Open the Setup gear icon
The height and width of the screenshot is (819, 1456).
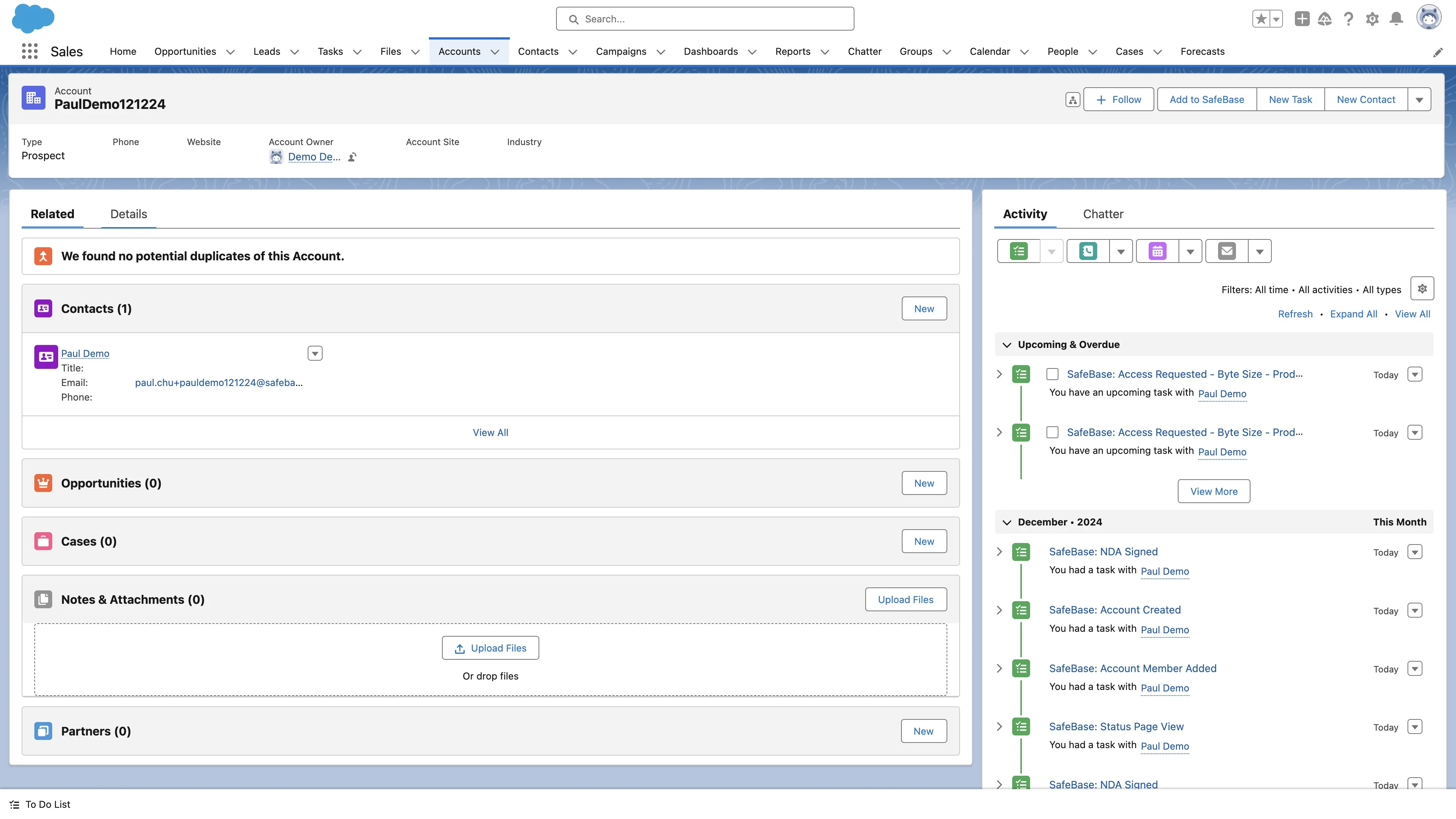click(x=1372, y=19)
